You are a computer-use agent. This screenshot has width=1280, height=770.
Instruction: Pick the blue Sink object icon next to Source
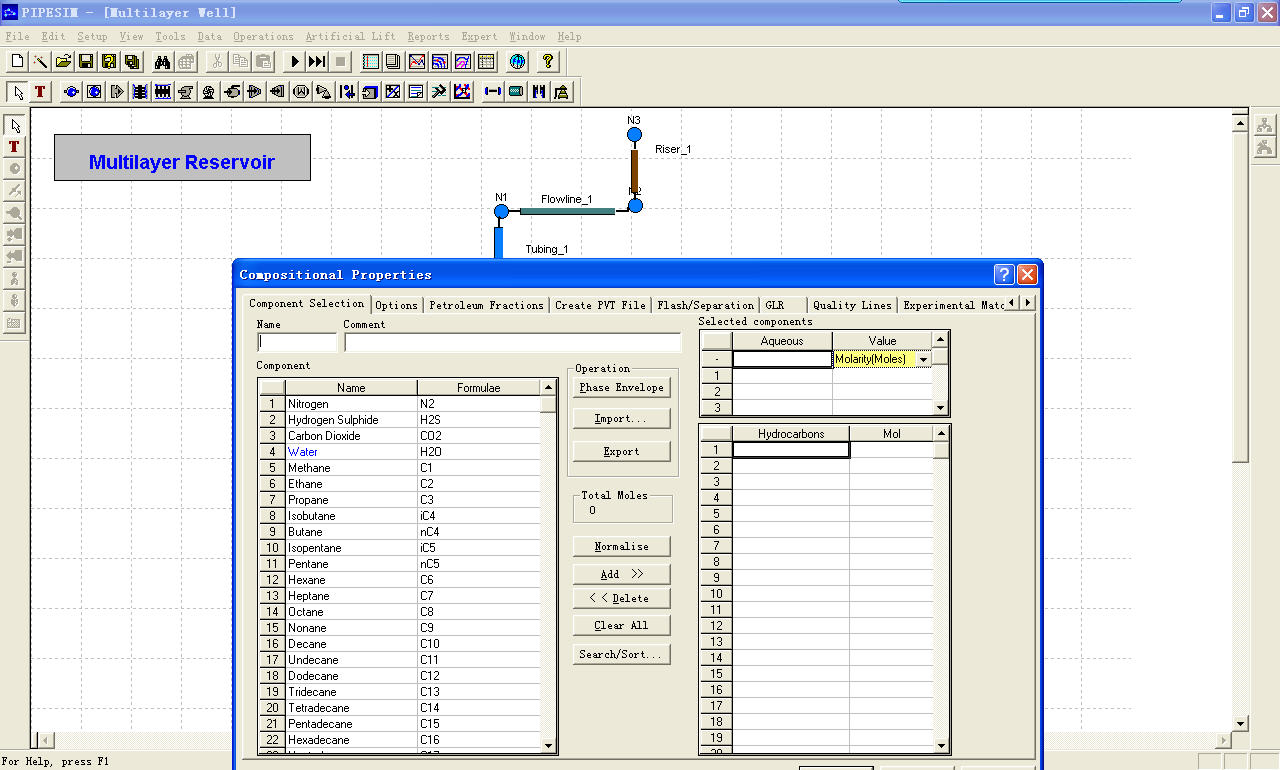(x=94, y=92)
